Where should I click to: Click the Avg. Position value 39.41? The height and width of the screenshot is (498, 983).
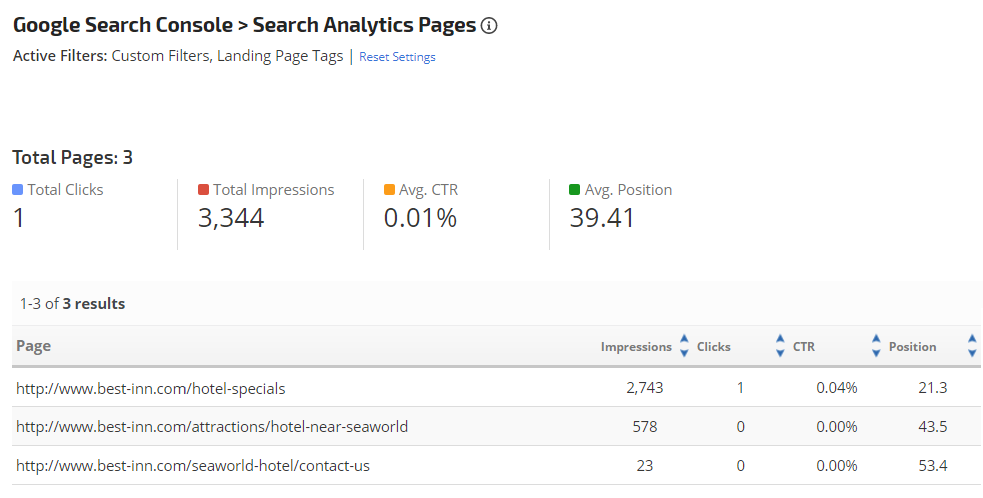pyautogui.click(x=602, y=218)
